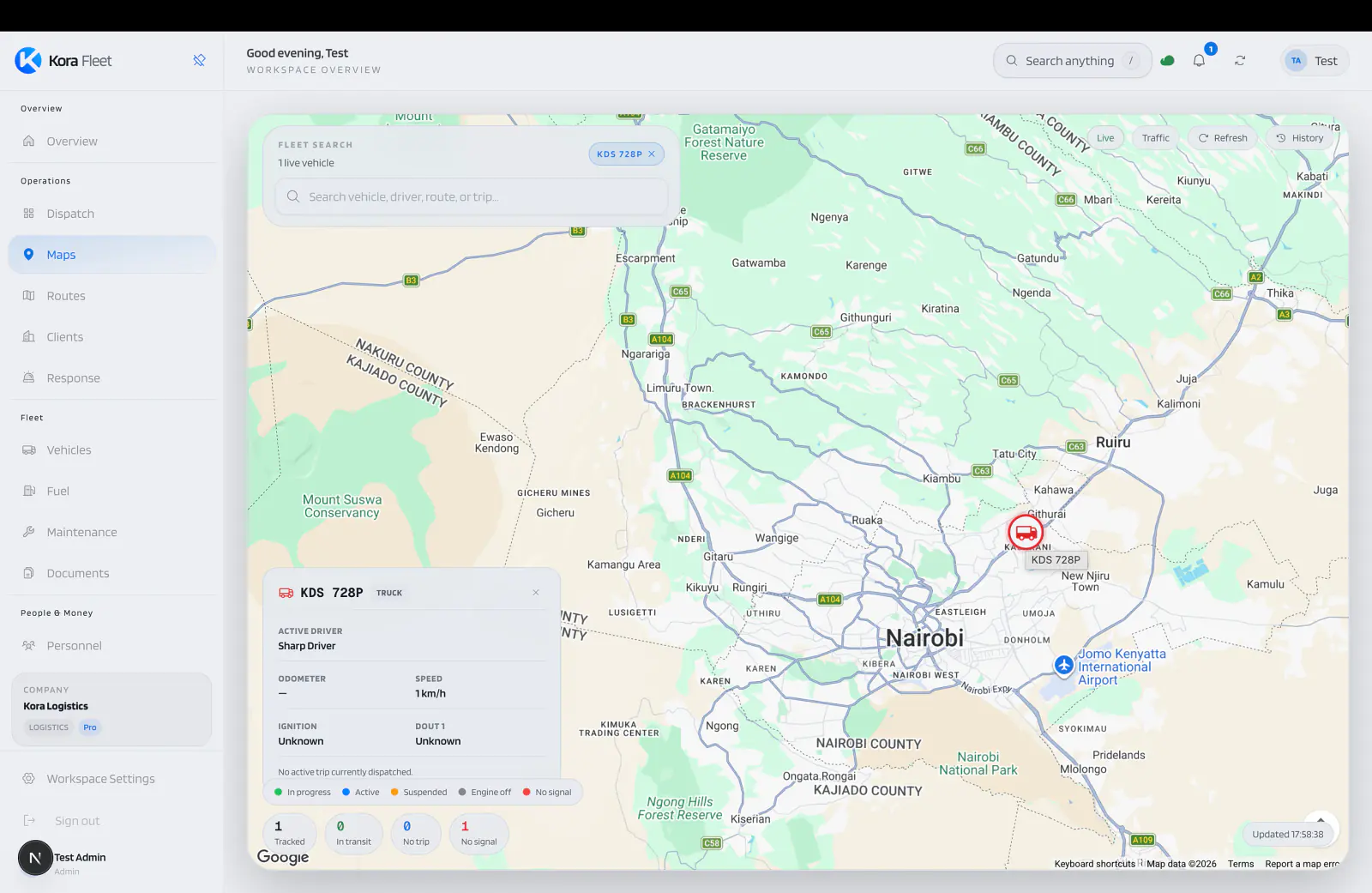
Task: Open Clients in the sidebar
Action: tap(112, 337)
